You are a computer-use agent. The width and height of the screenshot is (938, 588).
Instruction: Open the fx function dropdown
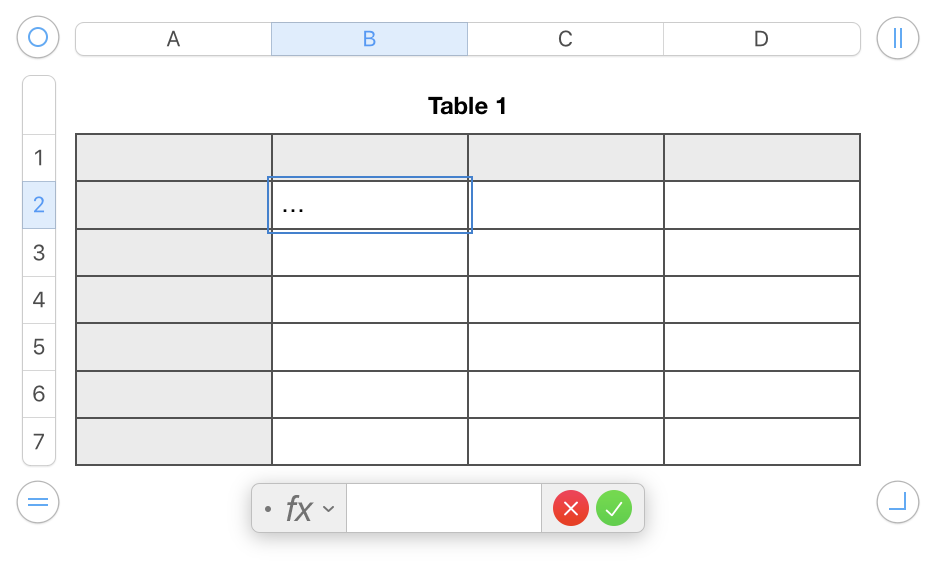point(309,509)
